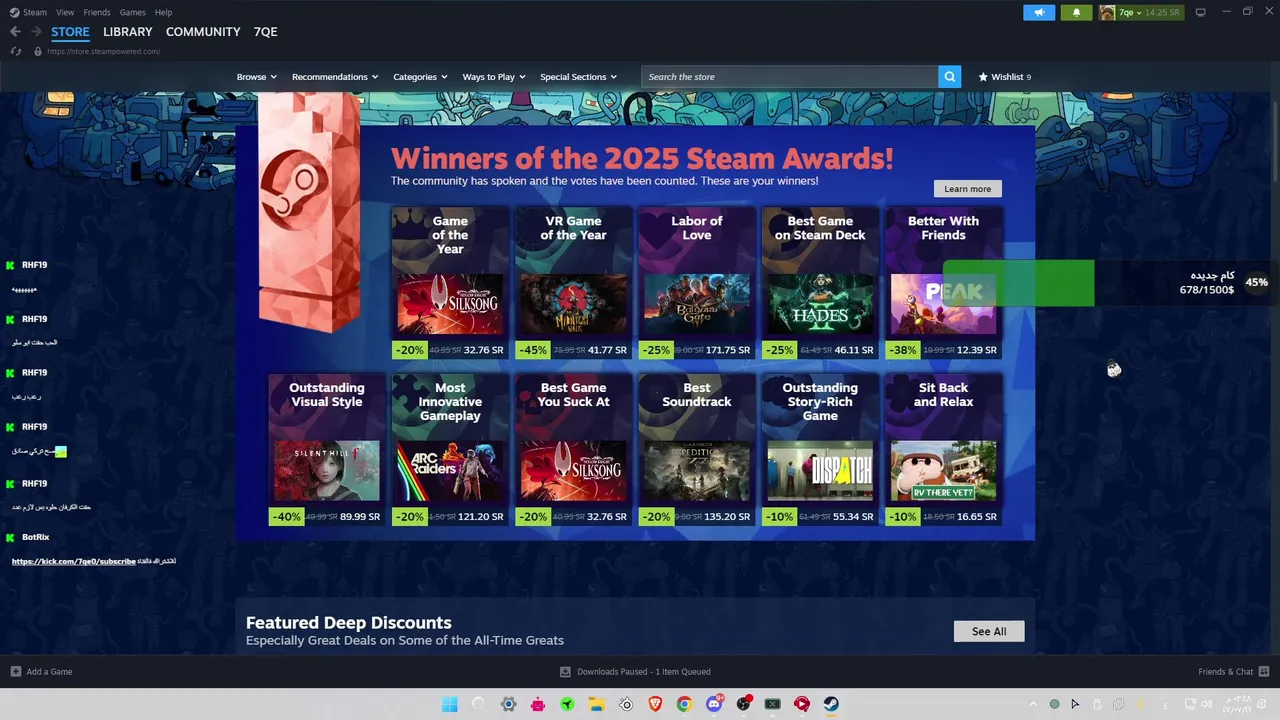This screenshot has width=1280, height=720.
Task: Click the back navigation arrow
Action: coord(15,32)
